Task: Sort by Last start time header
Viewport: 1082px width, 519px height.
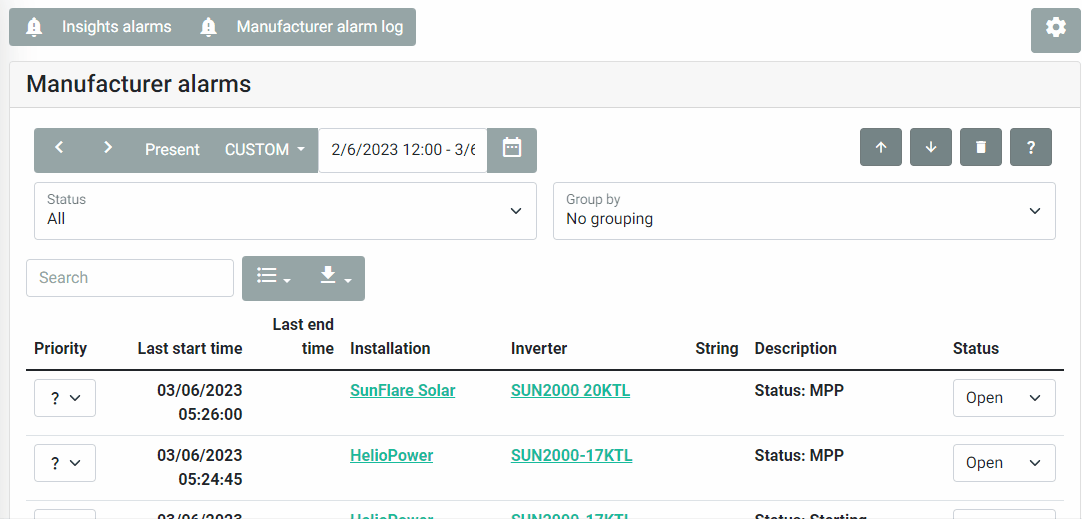Action: pos(190,349)
